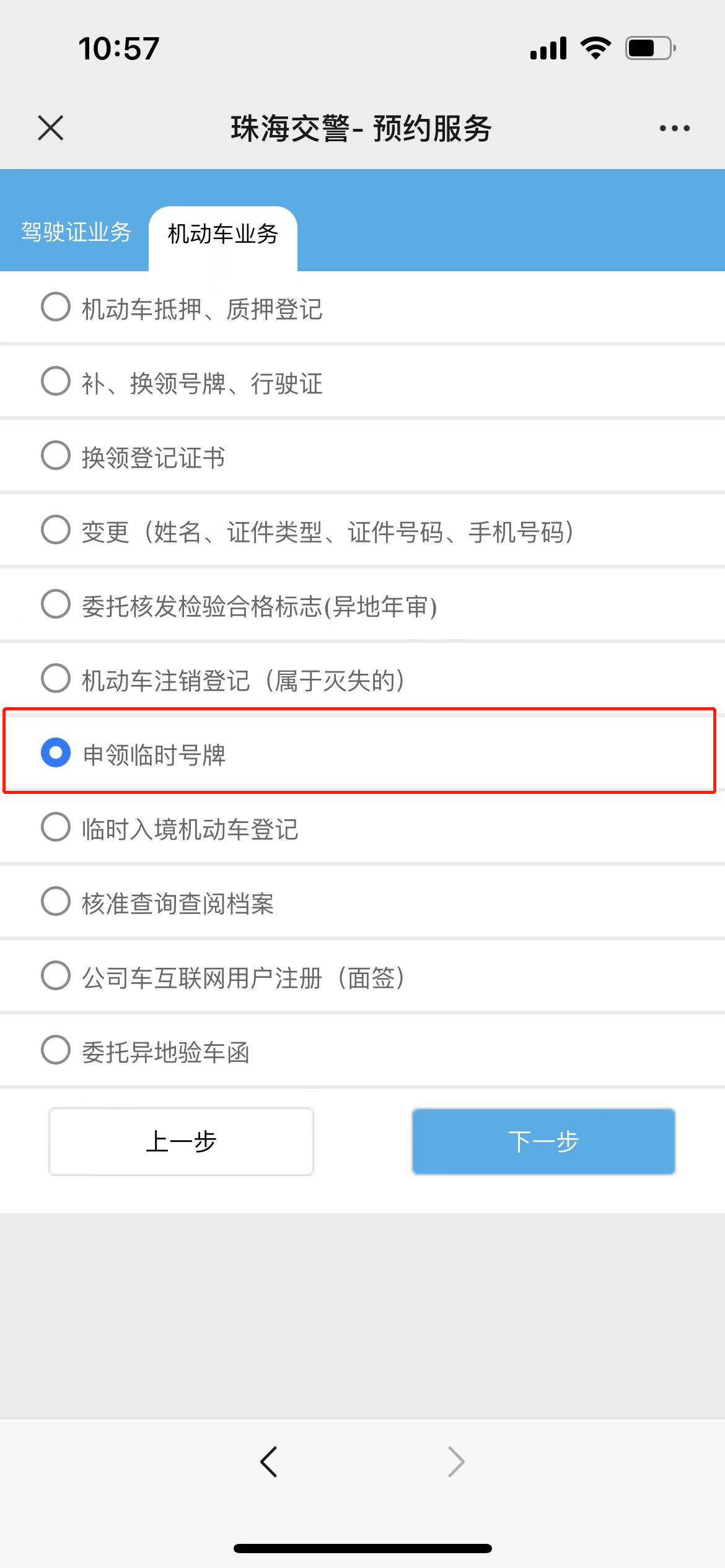Select 公司车互联网用户注册(面签) option
725x1568 pixels.
click(x=56, y=976)
